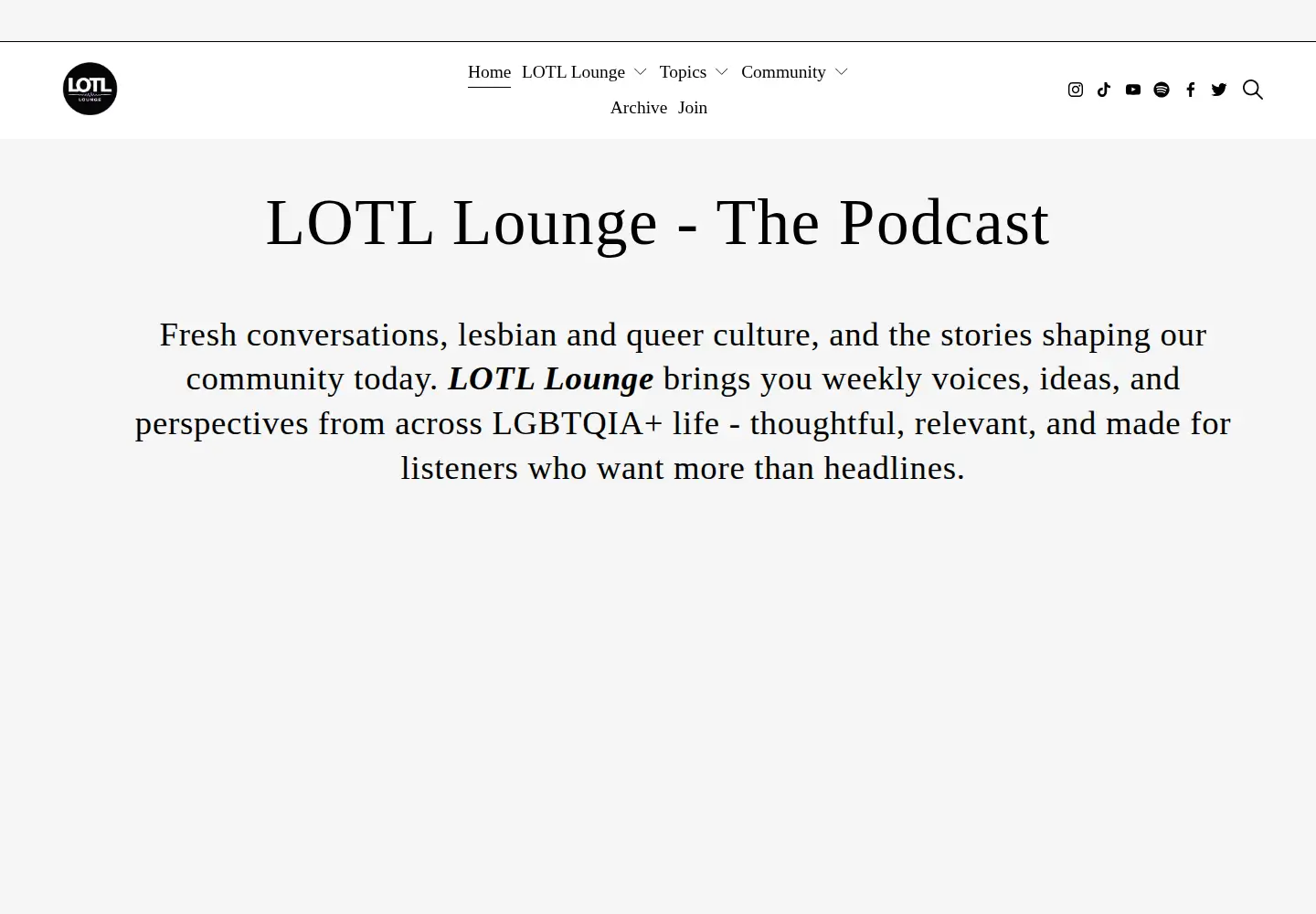Open the Join link

pos(693,108)
